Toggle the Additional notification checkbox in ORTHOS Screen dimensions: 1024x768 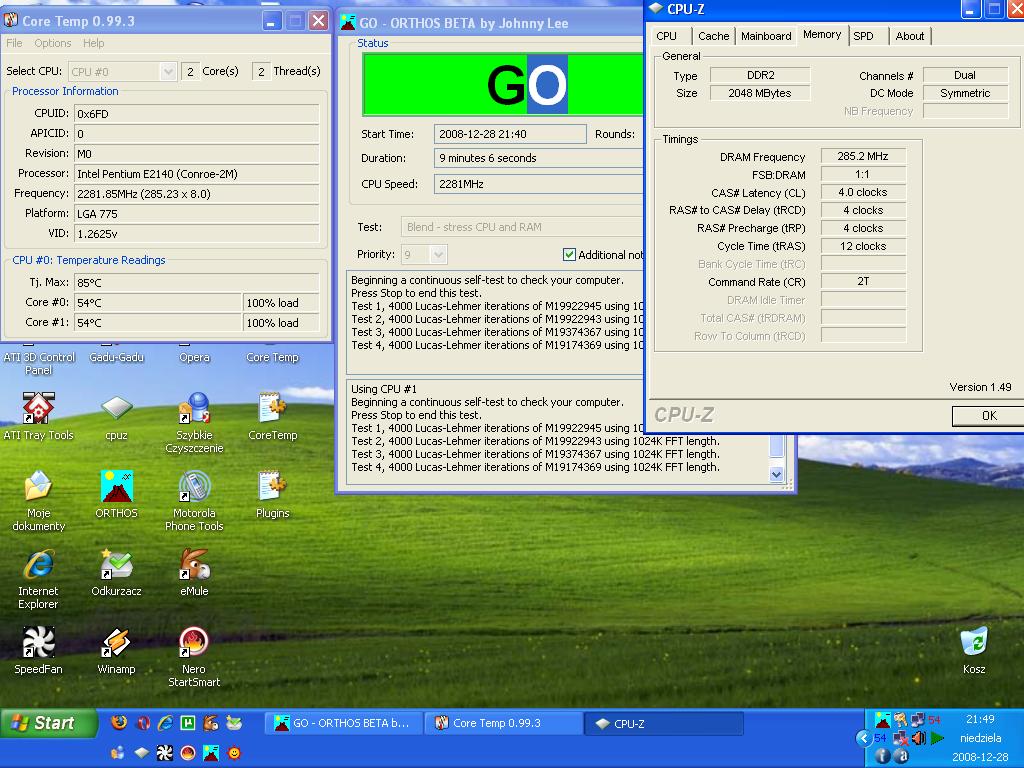point(569,254)
